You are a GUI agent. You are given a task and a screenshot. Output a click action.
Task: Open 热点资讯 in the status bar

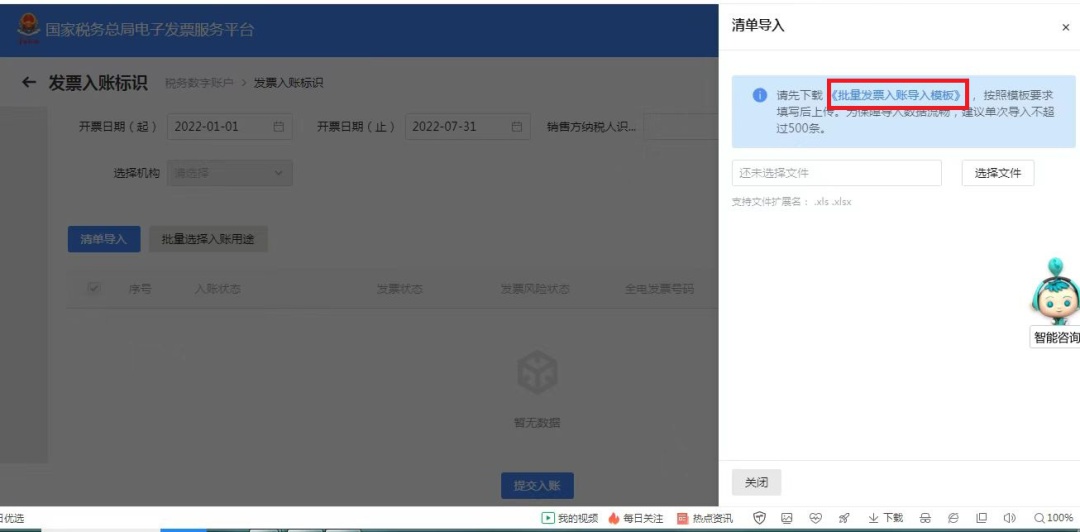tap(704, 518)
